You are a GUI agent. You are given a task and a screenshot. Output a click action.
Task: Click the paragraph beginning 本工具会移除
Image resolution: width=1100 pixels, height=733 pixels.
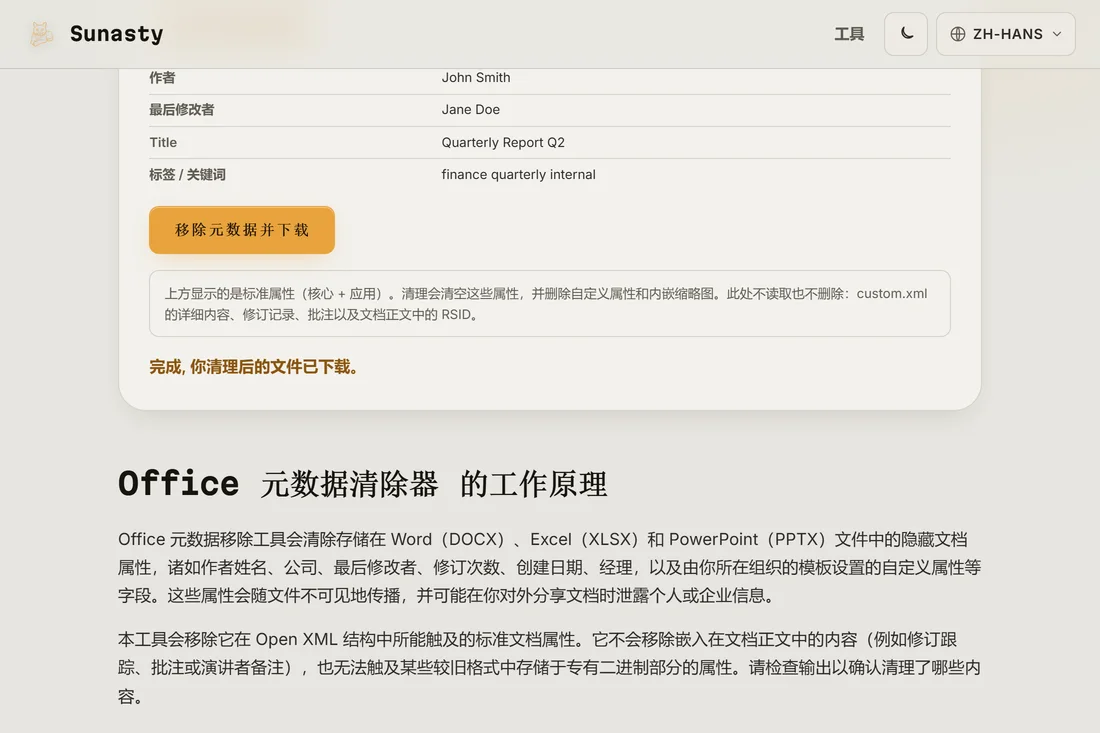[x=549, y=668]
